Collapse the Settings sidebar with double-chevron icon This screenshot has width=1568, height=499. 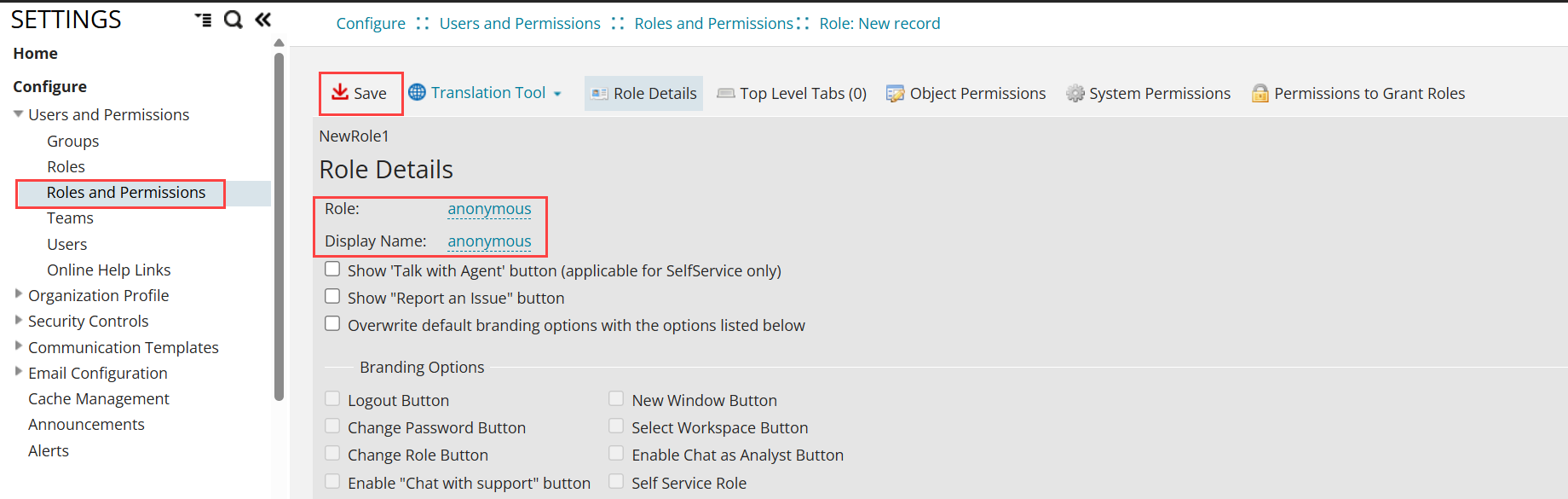[263, 20]
